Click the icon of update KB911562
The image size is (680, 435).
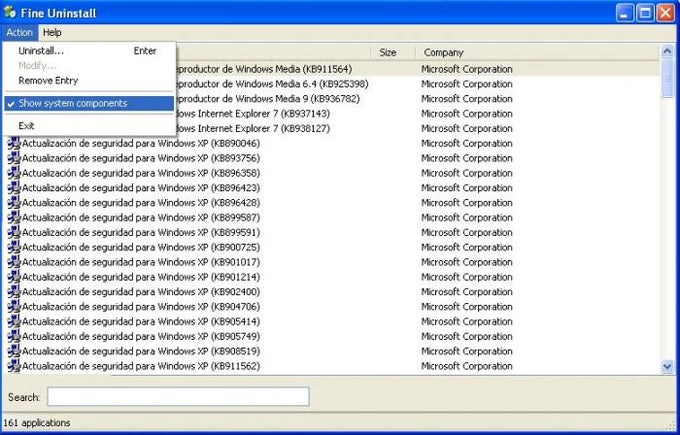pyautogui.click(x=14, y=366)
